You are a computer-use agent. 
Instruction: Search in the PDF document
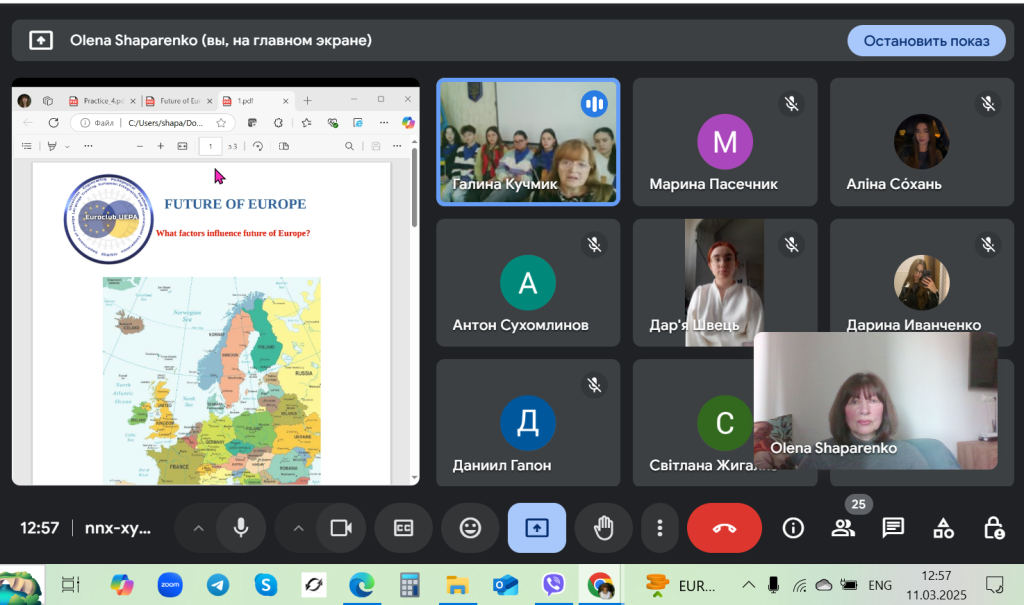[349, 146]
